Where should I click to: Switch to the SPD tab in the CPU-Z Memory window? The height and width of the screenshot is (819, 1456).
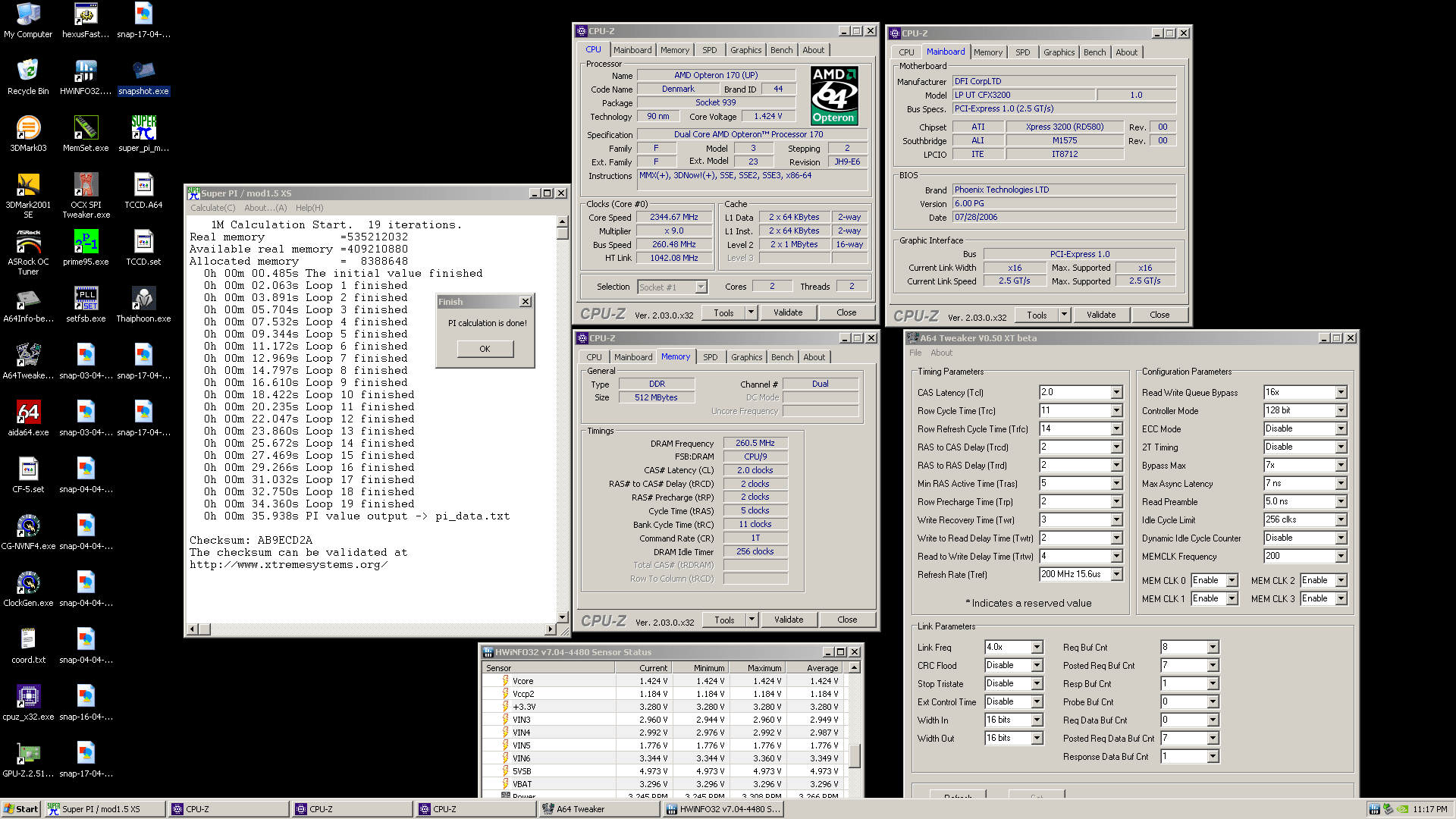[710, 357]
